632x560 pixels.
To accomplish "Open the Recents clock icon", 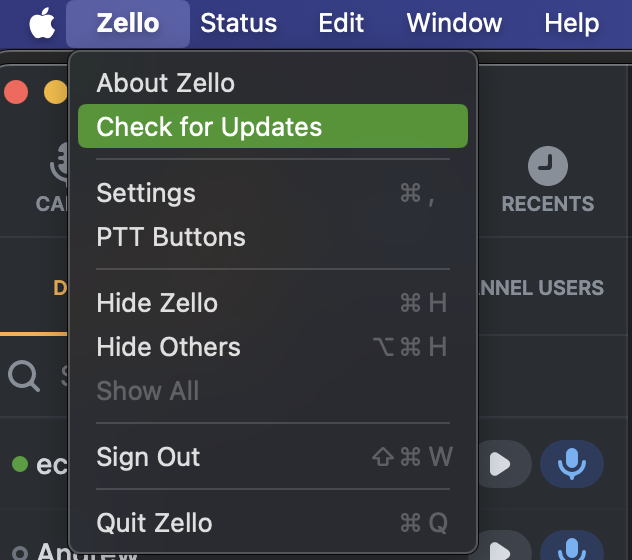I will (x=548, y=166).
